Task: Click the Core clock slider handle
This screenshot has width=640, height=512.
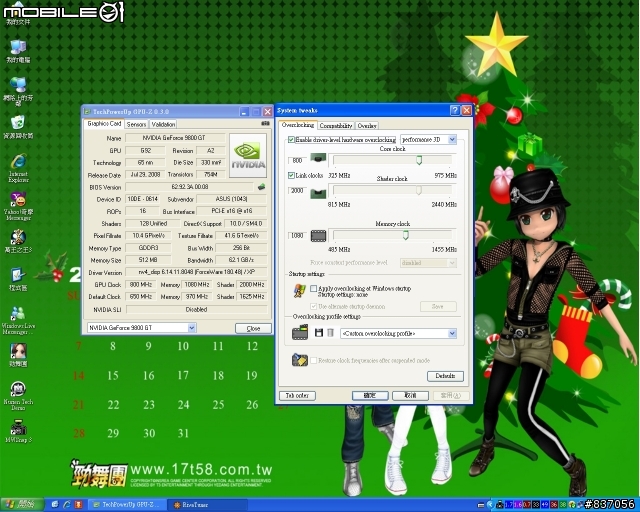Action: (419, 160)
